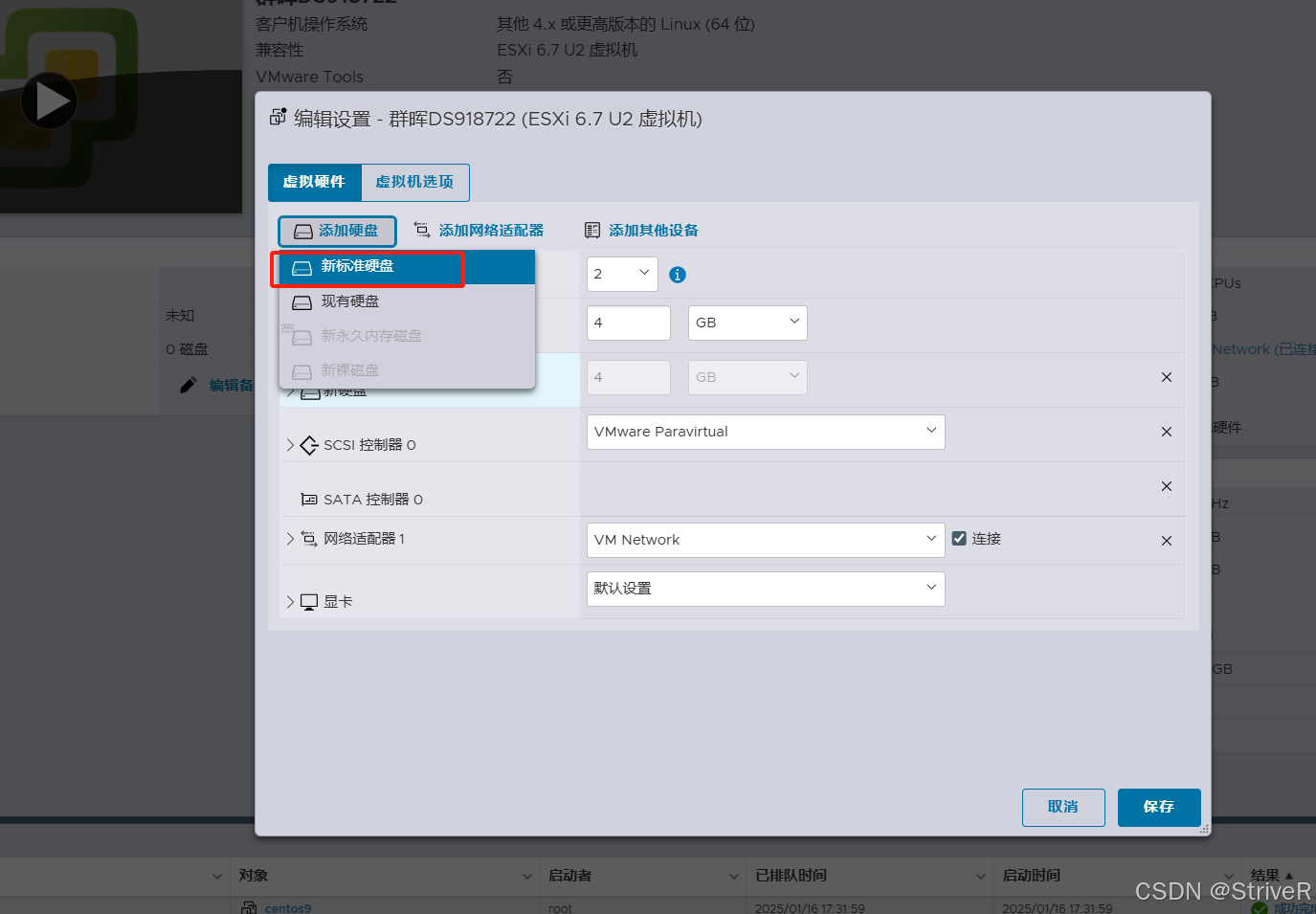
Task: Click the display card monitor icon
Action: pos(309,602)
